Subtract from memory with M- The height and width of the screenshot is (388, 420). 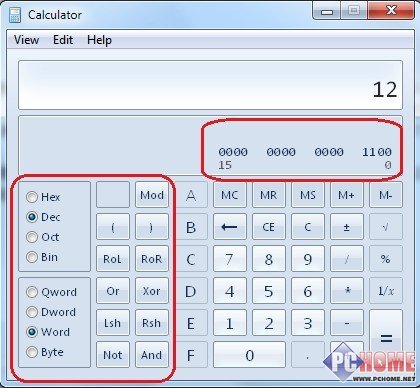tap(386, 195)
